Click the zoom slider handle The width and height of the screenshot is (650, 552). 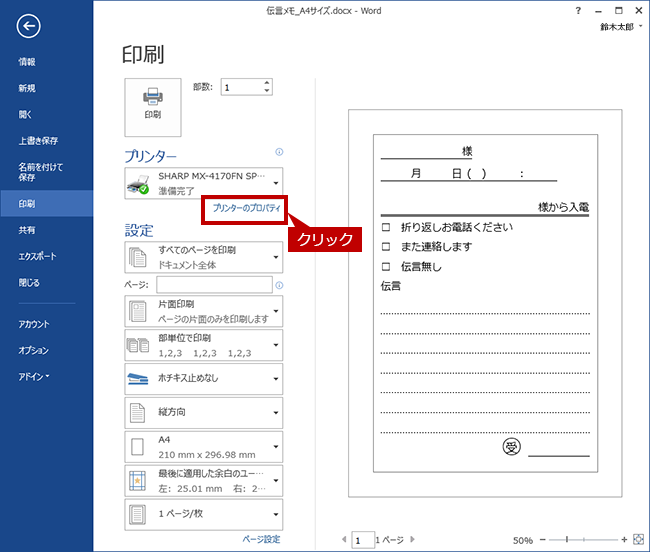[x=567, y=540]
